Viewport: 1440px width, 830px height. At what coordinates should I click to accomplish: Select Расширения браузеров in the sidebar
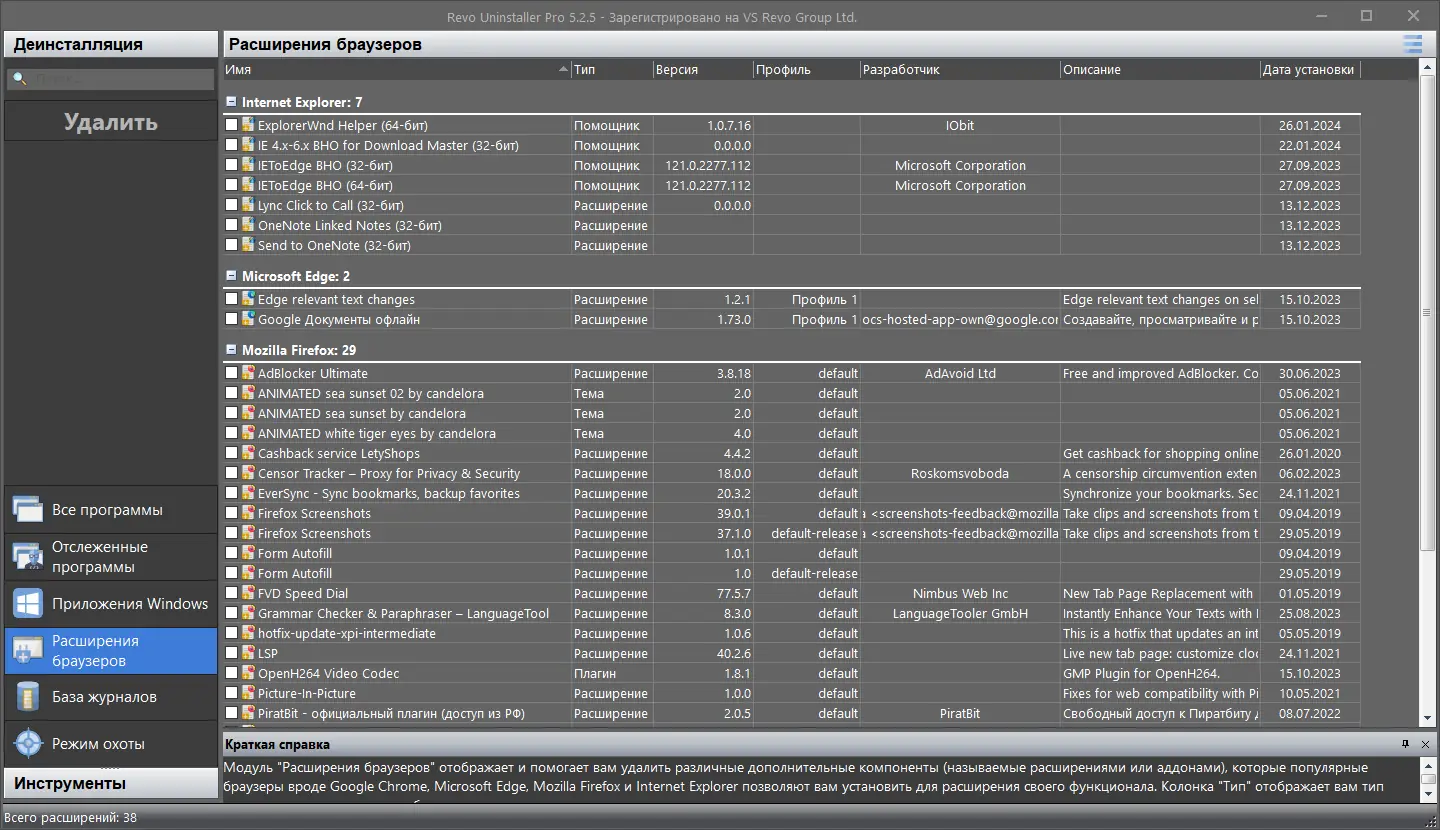click(x=111, y=651)
